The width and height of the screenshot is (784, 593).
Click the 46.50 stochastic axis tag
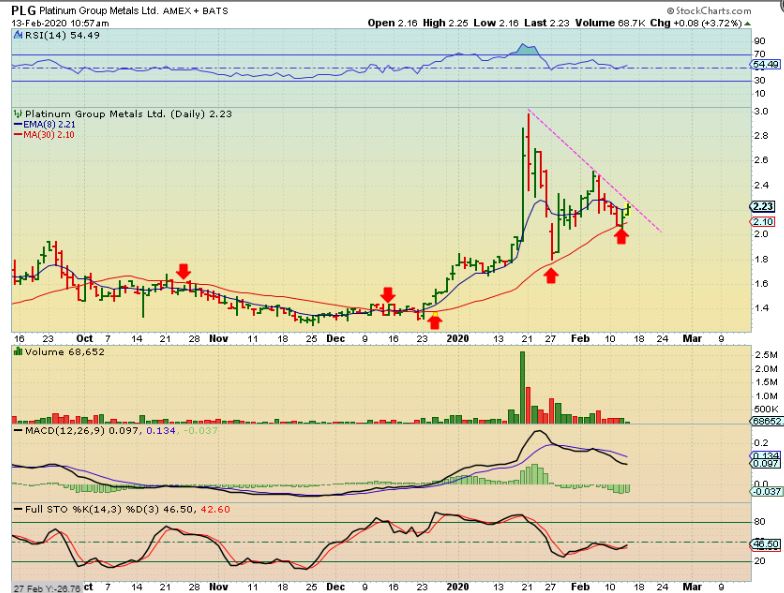[766, 544]
